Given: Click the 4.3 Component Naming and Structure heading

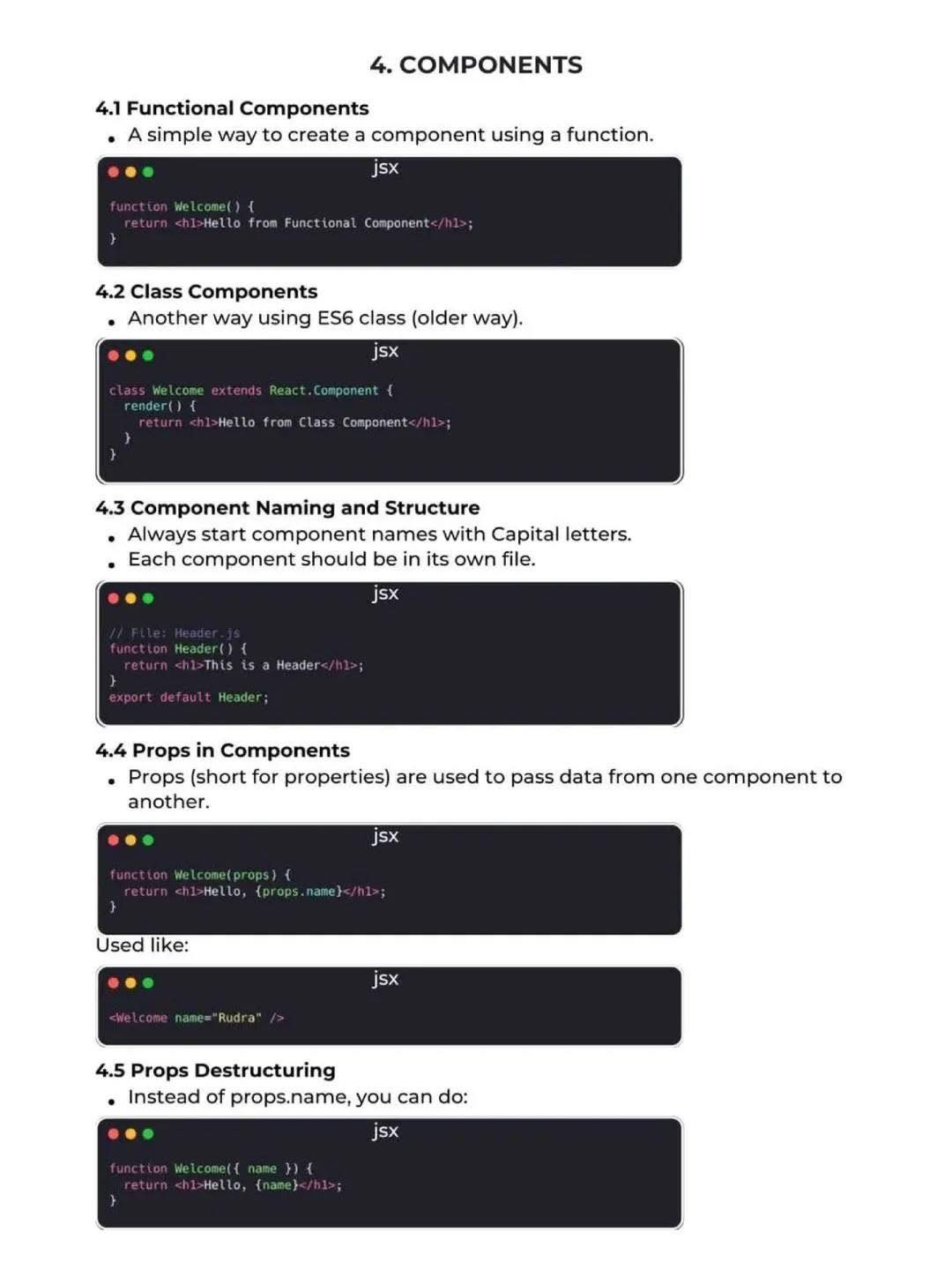Looking at the screenshot, I should pos(287,508).
